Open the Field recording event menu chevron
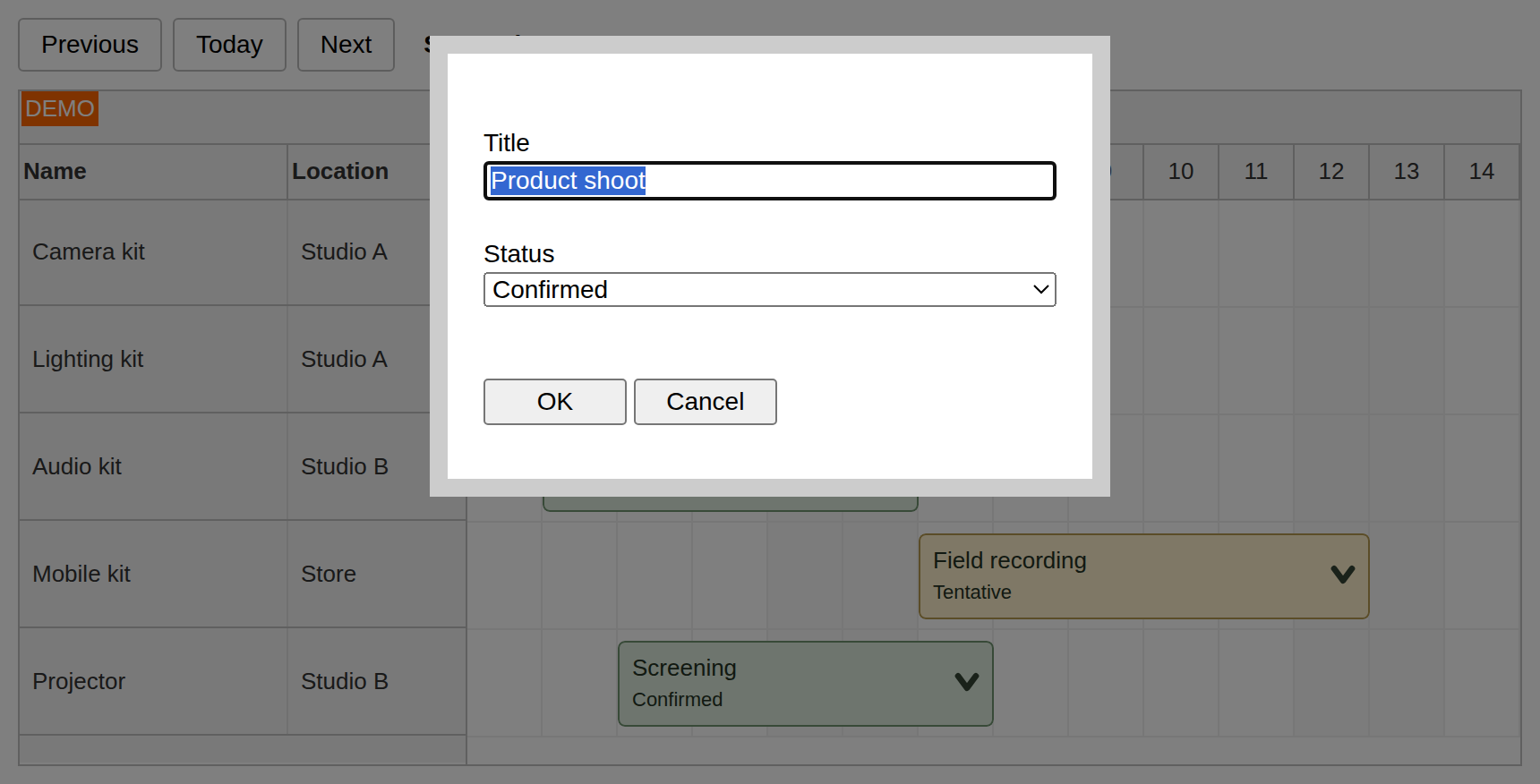1540x784 pixels. pyautogui.click(x=1342, y=575)
